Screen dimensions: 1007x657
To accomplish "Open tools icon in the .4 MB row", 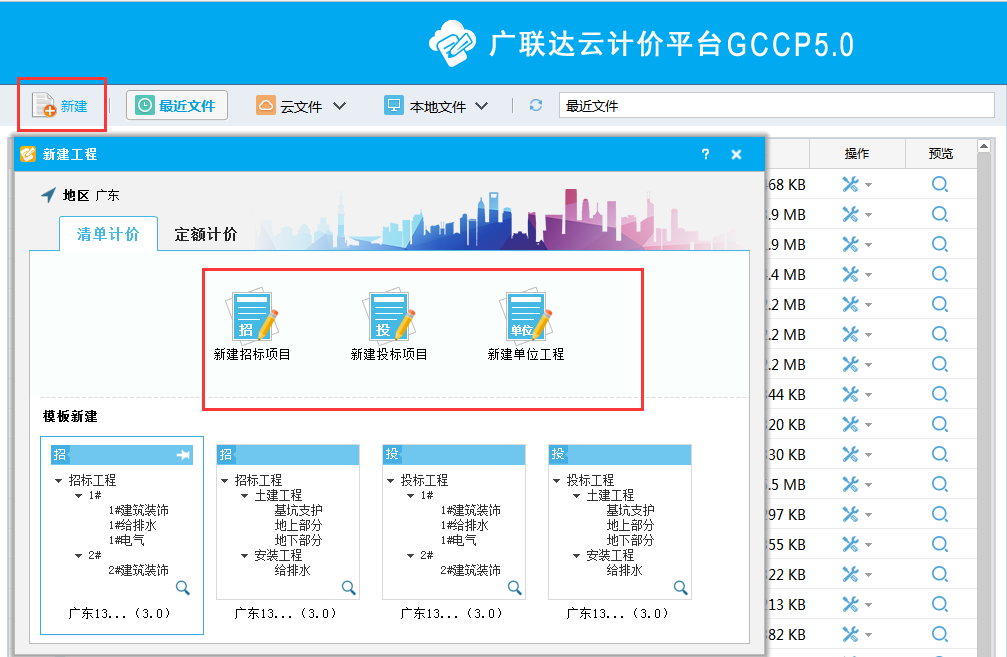I will pos(850,275).
